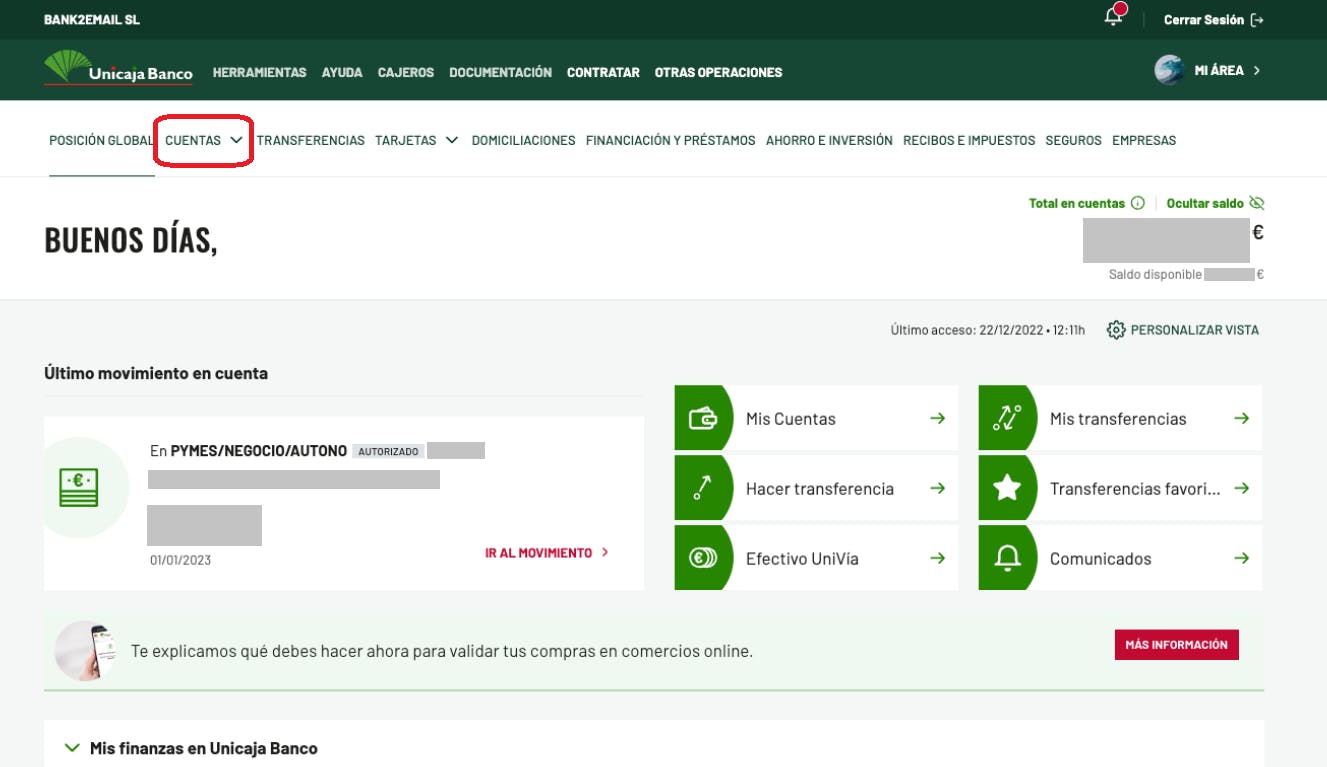Screen dimensions: 1327x767
Task: Toggle Ocultar saldo eye icon
Action: (x=1257, y=203)
